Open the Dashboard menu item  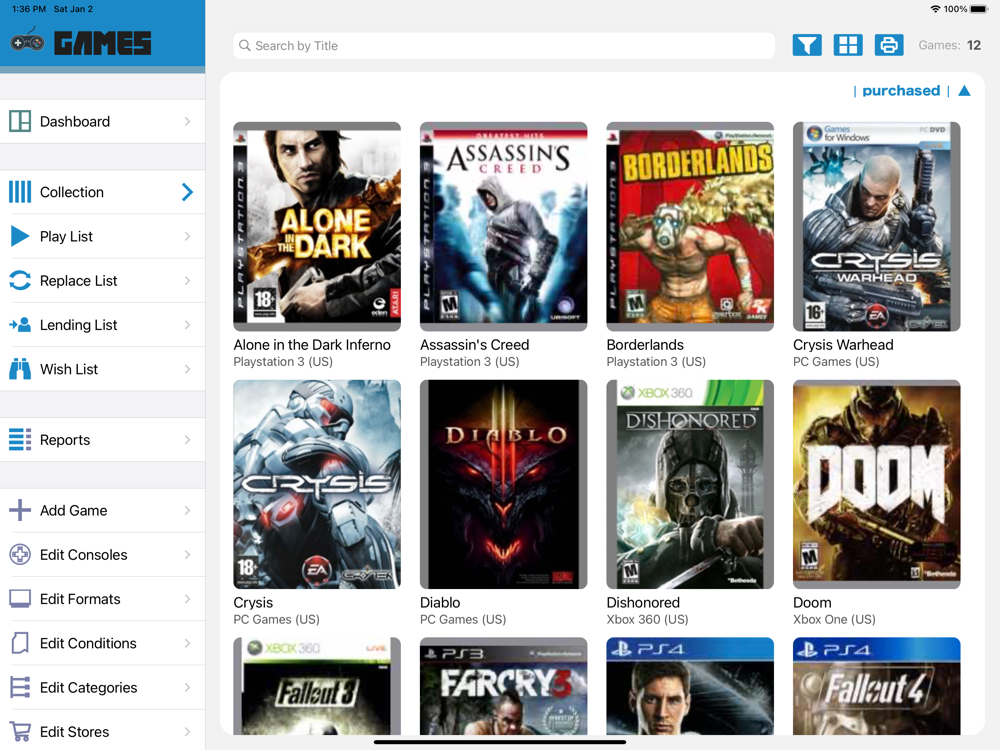coord(102,121)
